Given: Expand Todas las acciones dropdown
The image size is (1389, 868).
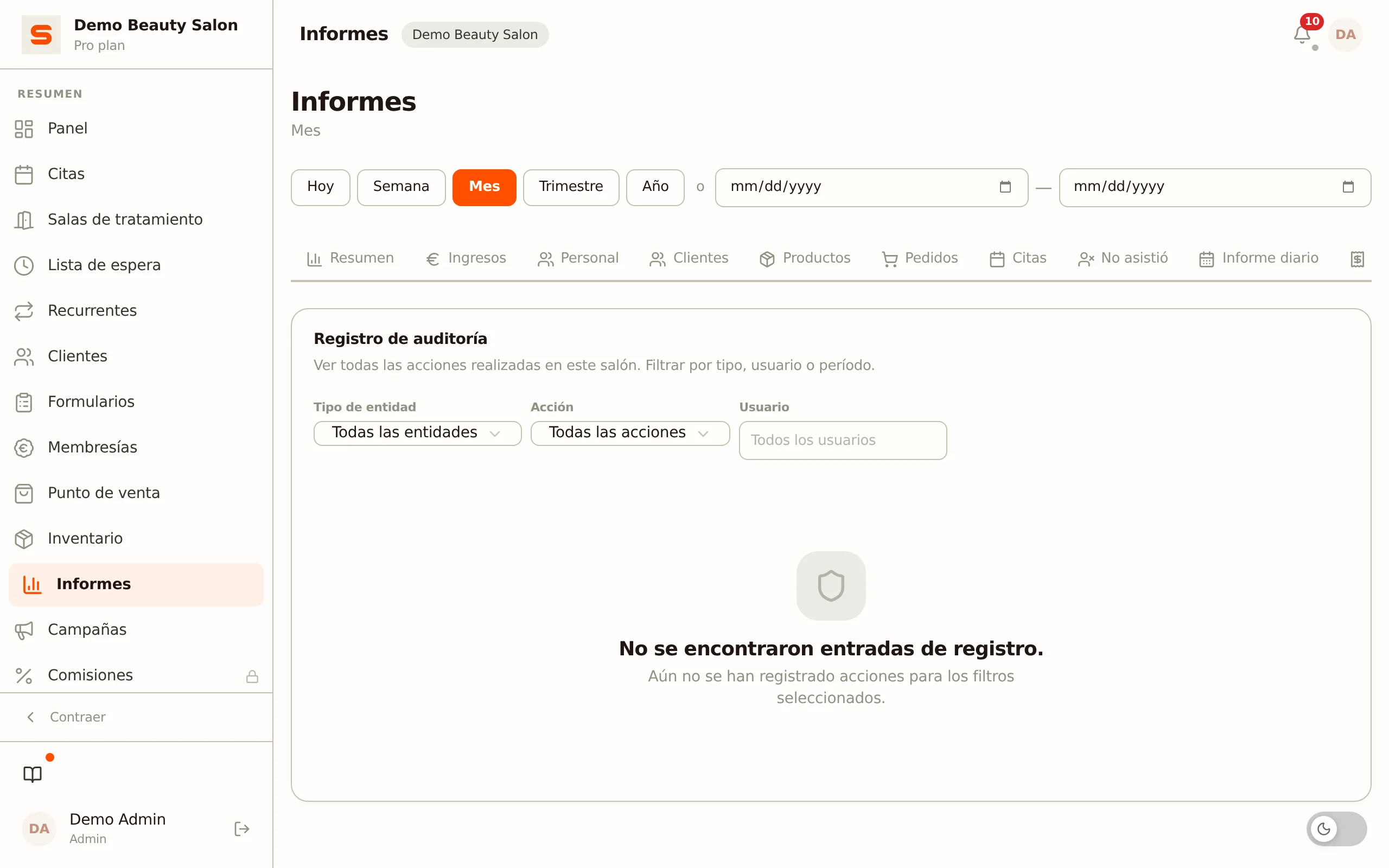Looking at the screenshot, I should tap(629, 433).
